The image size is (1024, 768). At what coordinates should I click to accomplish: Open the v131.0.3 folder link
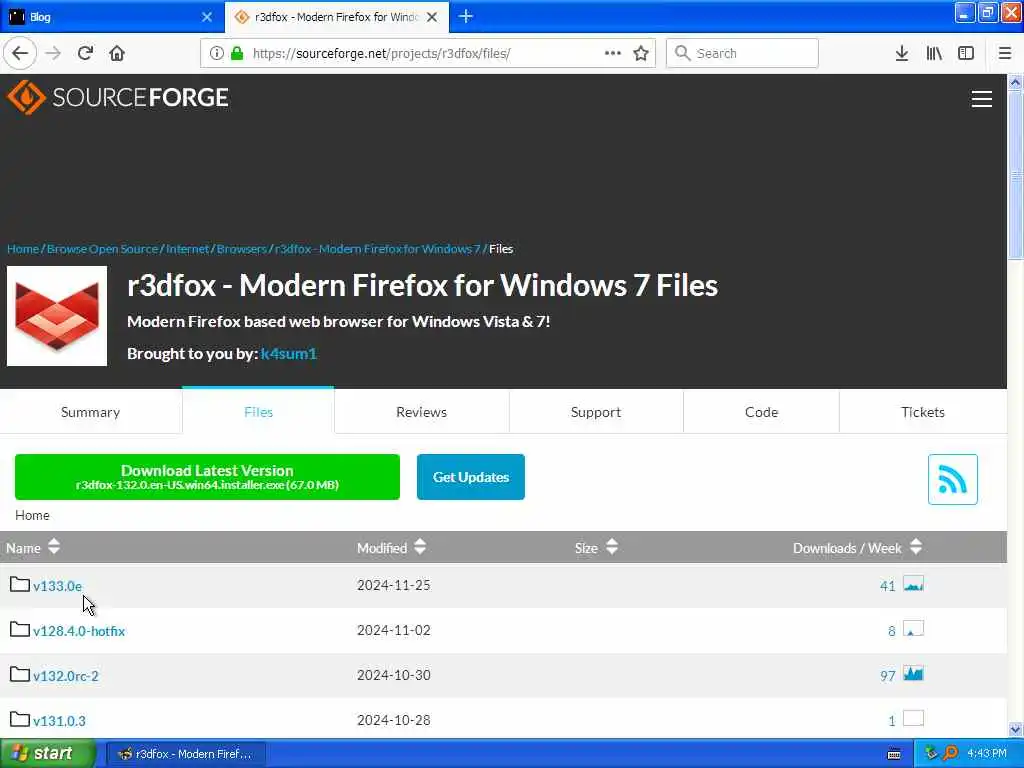click(x=59, y=721)
